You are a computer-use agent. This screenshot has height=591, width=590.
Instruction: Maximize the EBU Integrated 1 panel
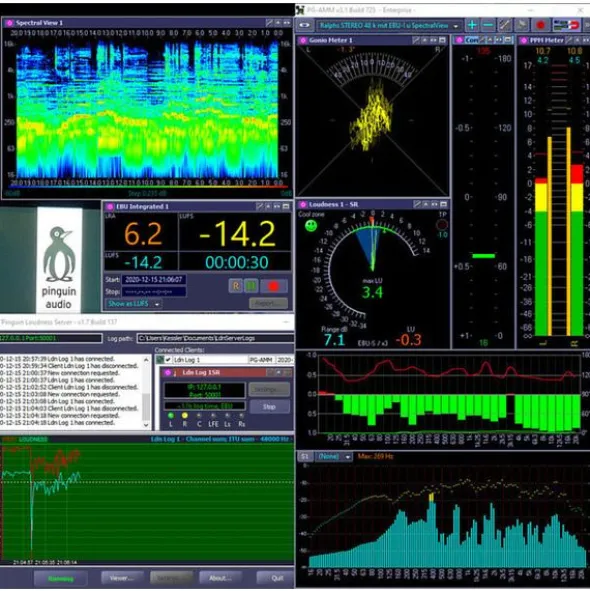286,206
